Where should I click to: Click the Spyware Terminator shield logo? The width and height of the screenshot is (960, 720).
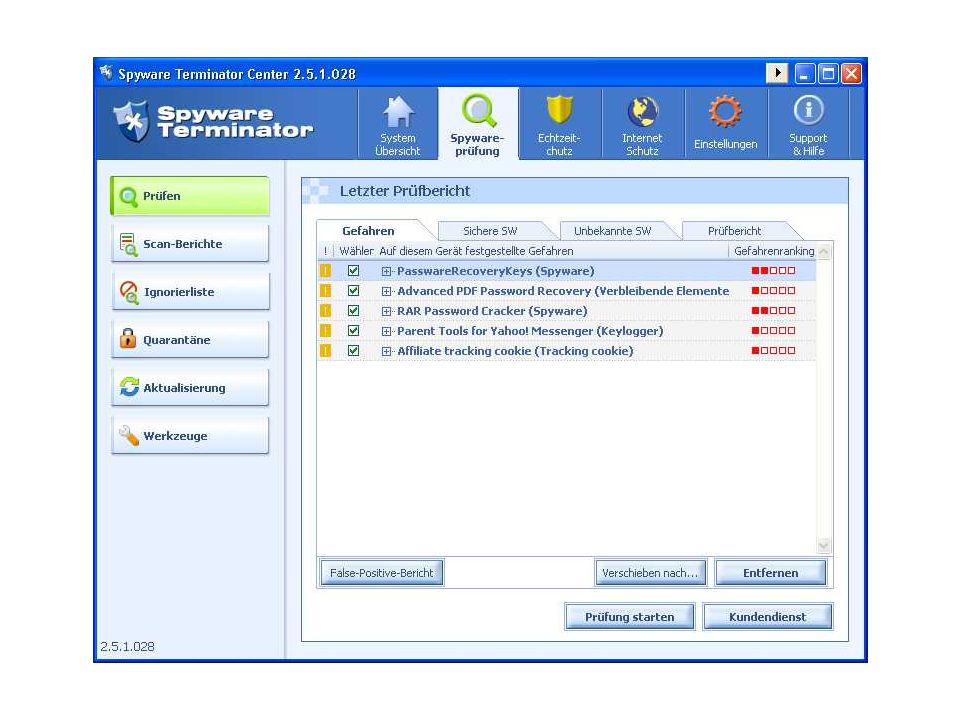(132, 121)
